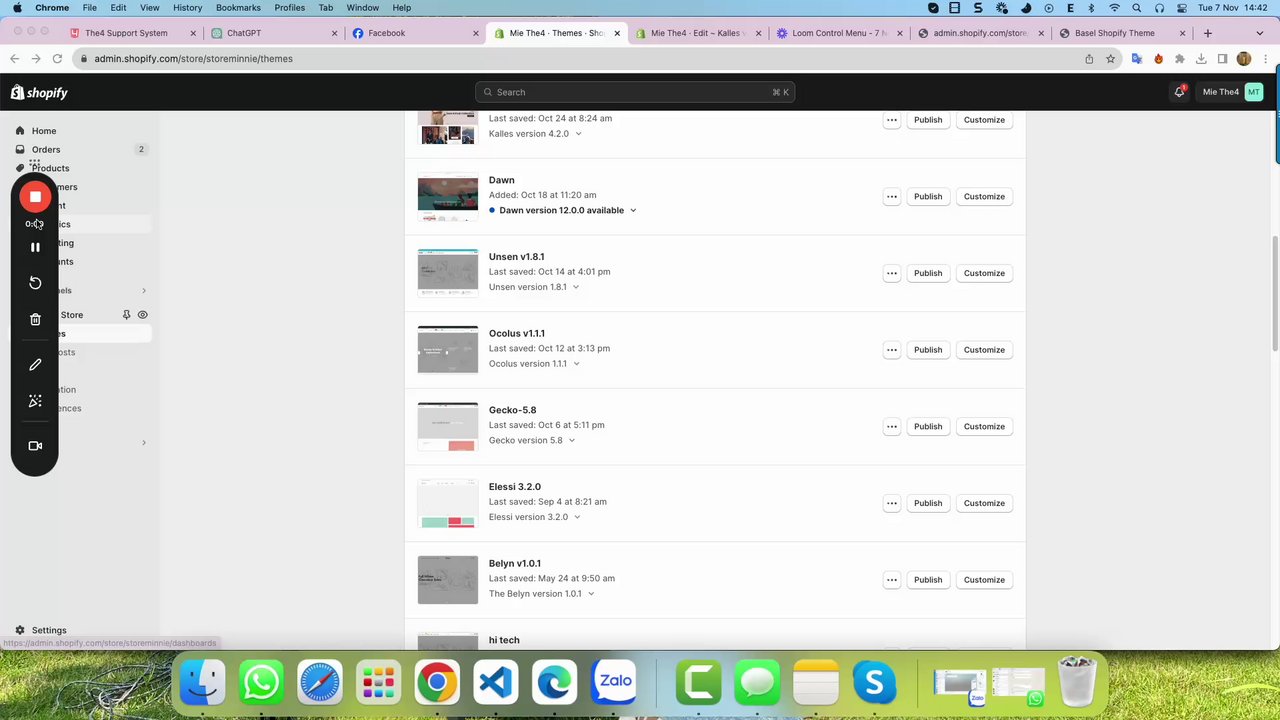Open WhatsApp from the Dock
The width and height of the screenshot is (1280, 720).
(x=261, y=683)
